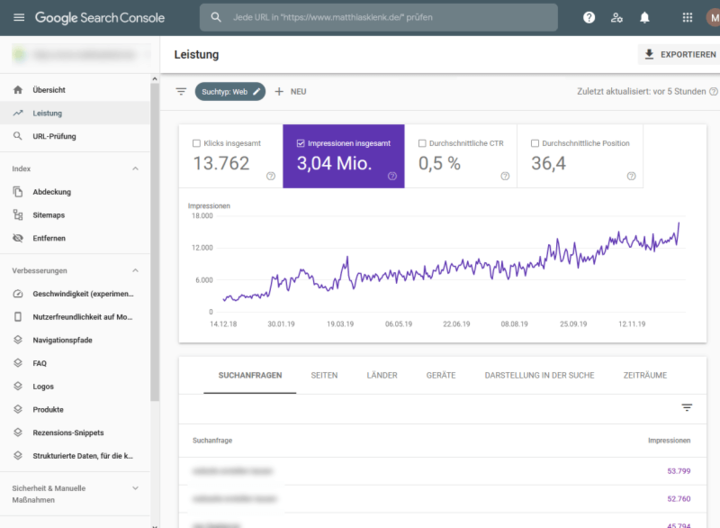The width and height of the screenshot is (720, 528).
Task: Open the Google apps grid
Action: point(687,17)
